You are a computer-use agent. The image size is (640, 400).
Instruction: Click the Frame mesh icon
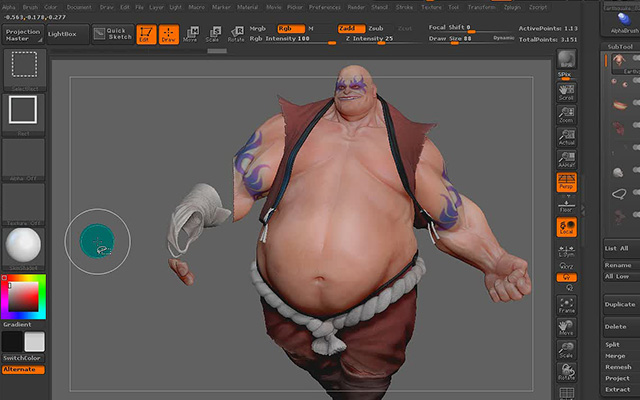(x=567, y=305)
